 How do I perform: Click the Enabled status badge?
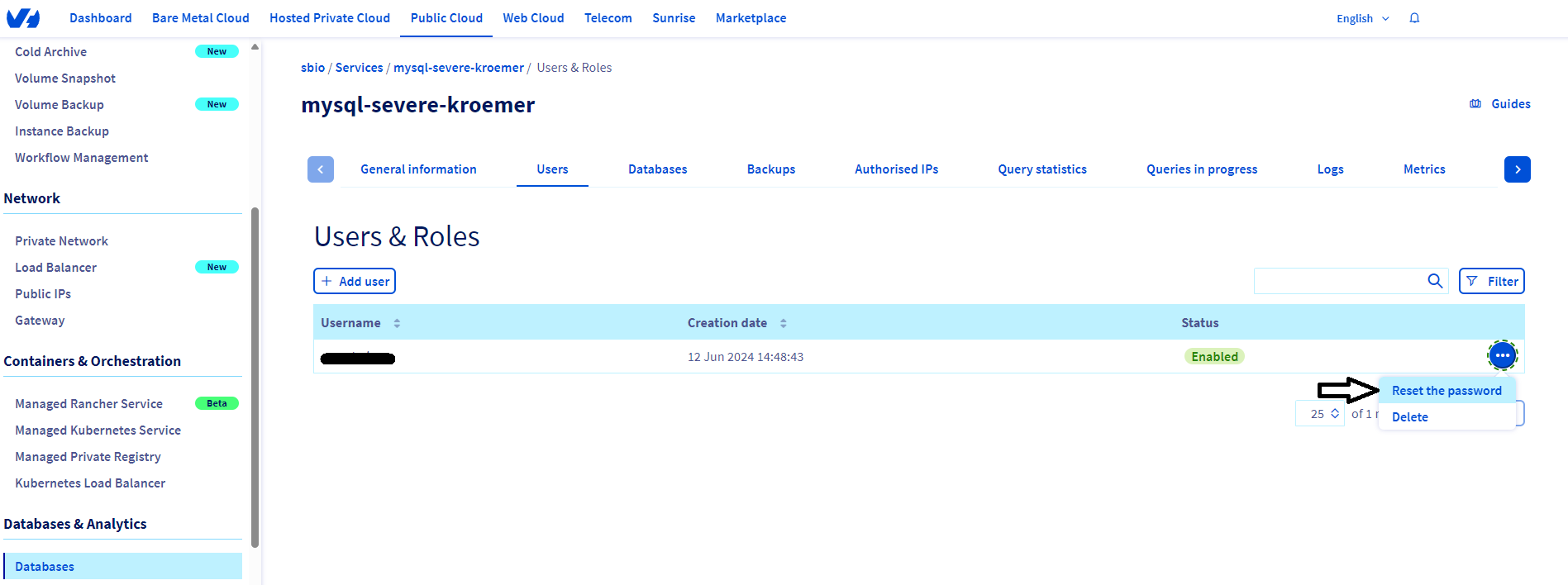click(x=1214, y=357)
